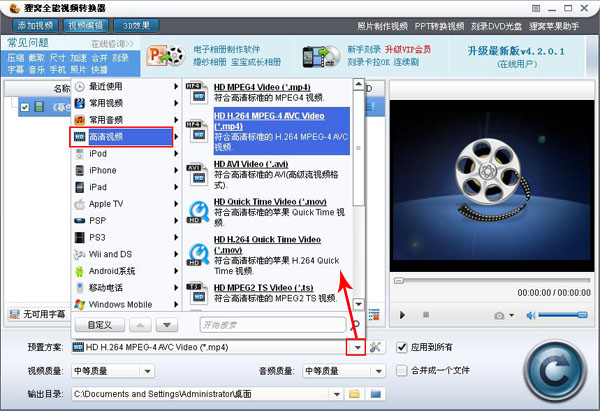Open the 3D效果 effects button
The image size is (600, 411).
pos(136,26)
